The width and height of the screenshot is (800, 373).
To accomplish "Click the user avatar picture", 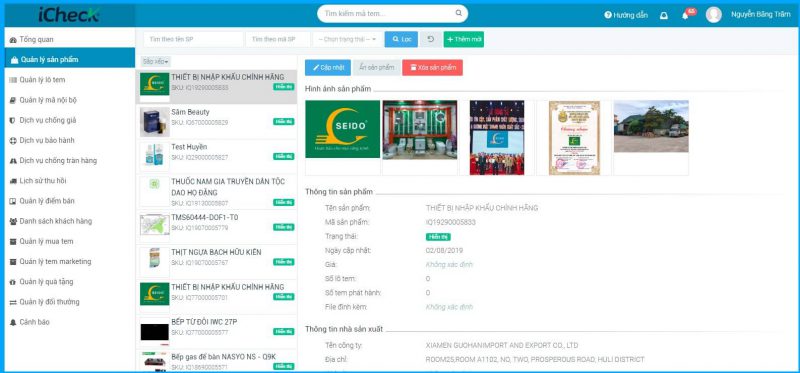I will pos(714,15).
